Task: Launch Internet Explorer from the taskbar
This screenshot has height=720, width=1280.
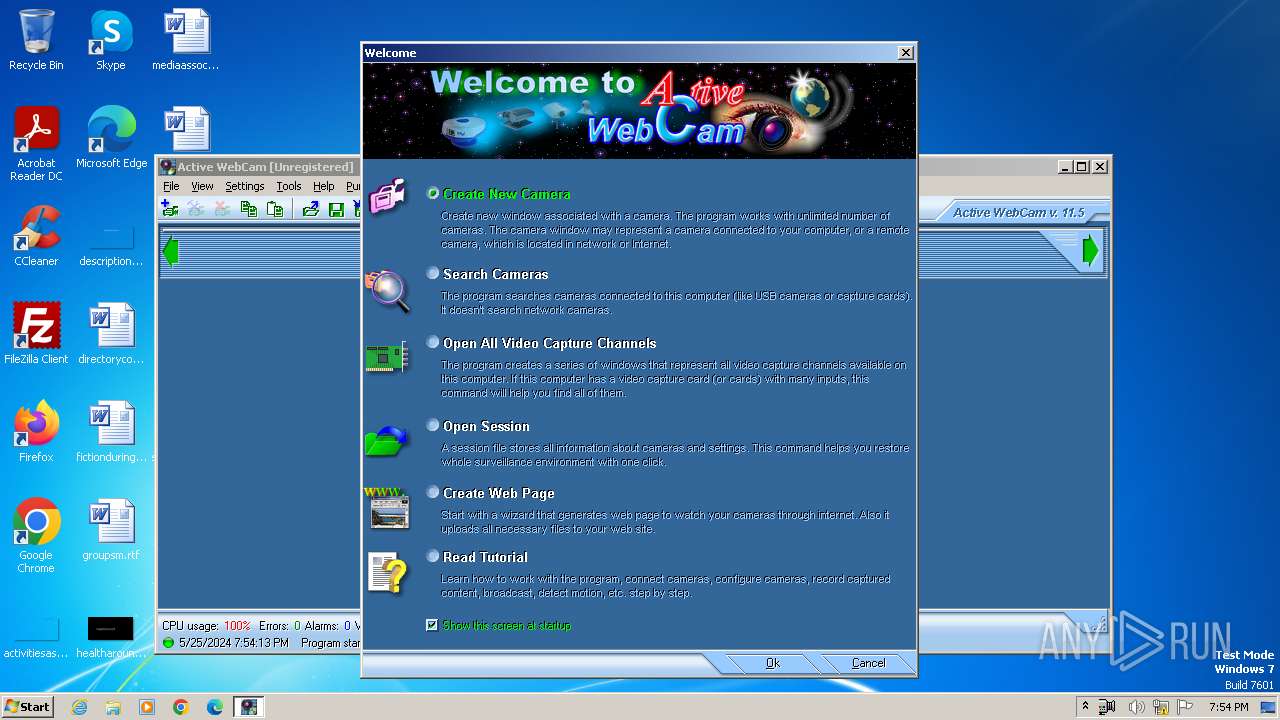Action: [x=79, y=707]
